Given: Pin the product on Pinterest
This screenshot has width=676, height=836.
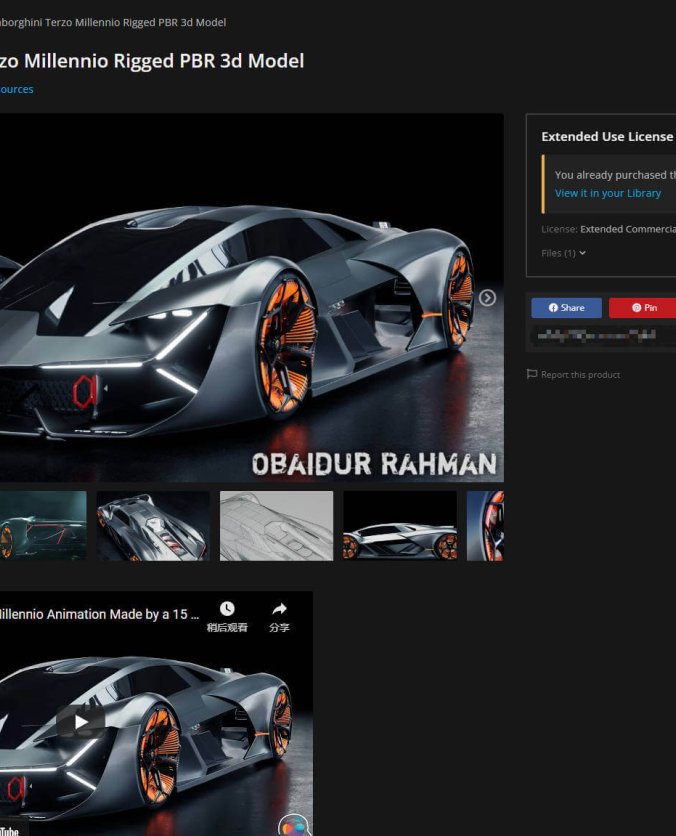Looking at the screenshot, I should (x=643, y=308).
